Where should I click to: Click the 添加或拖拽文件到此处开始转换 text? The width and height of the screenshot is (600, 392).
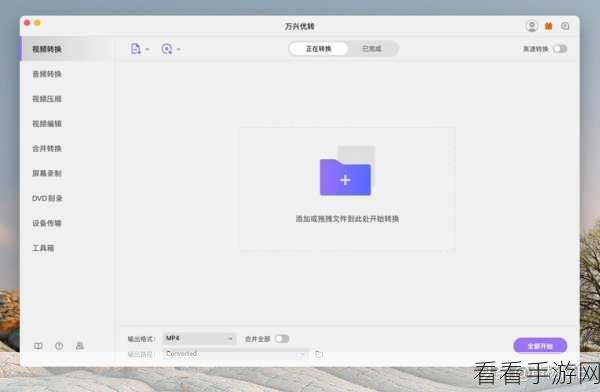tap(347, 219)
